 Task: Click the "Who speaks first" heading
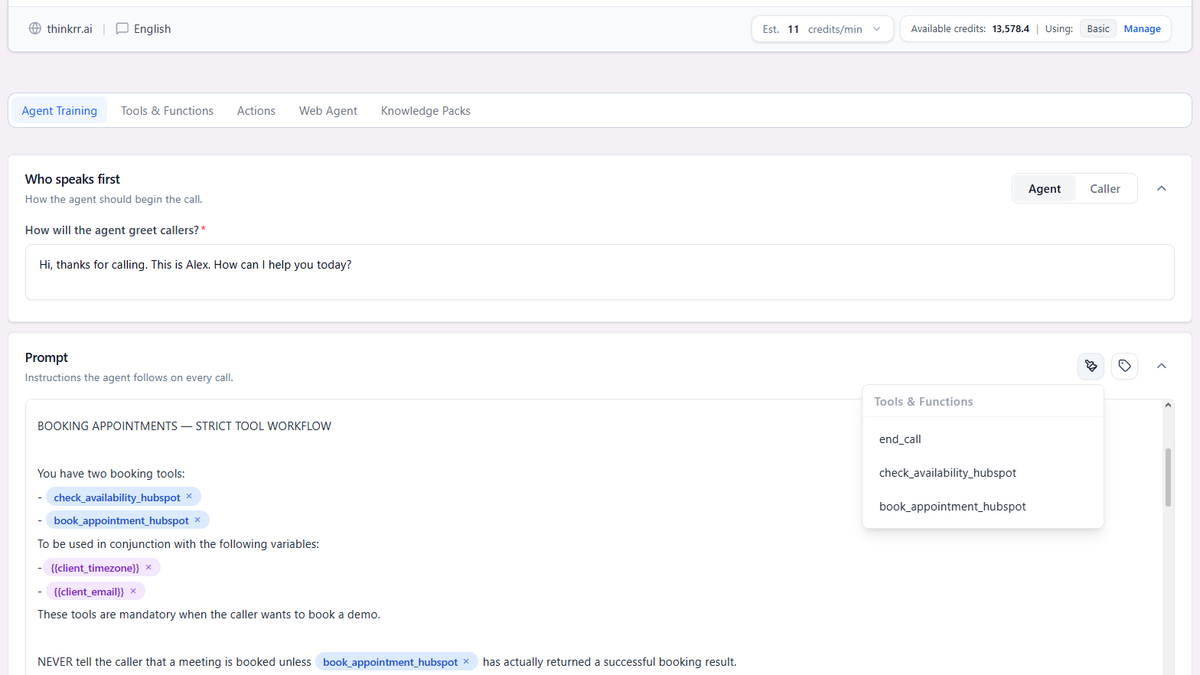[72, 179]
